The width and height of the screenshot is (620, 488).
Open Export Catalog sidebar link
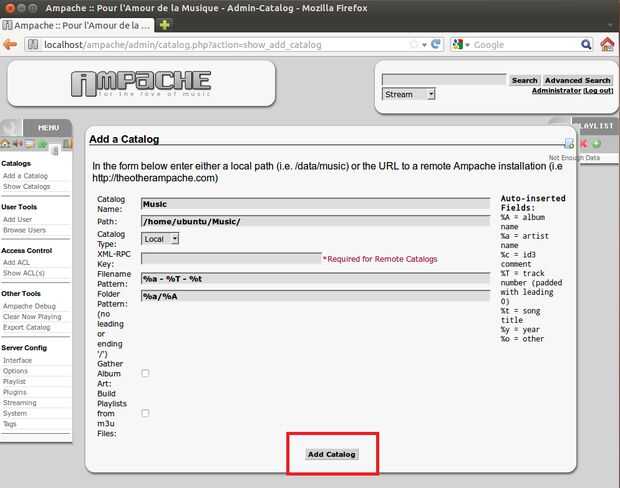[26, 327]
